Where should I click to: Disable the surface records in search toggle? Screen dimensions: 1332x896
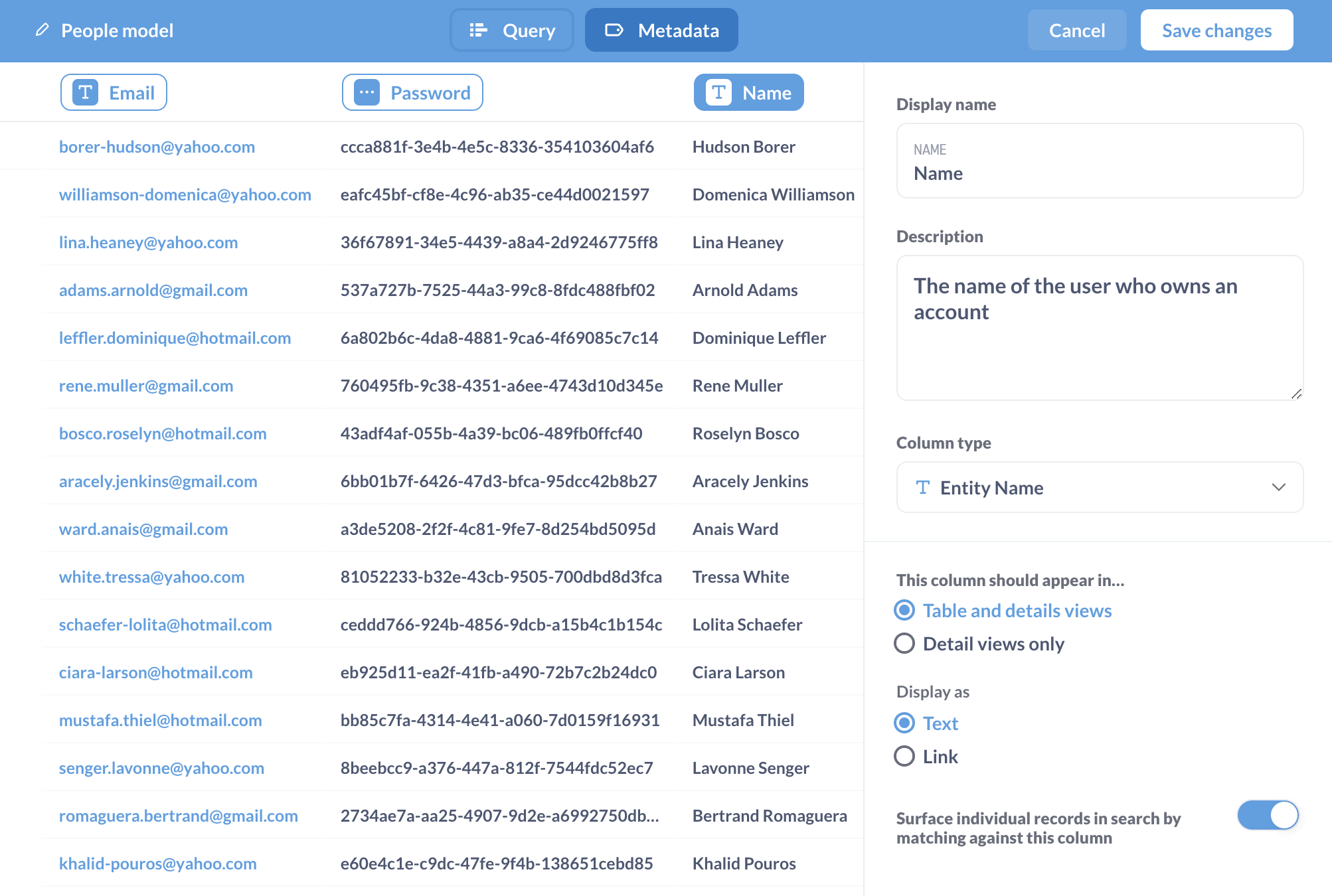(1267, 815)
